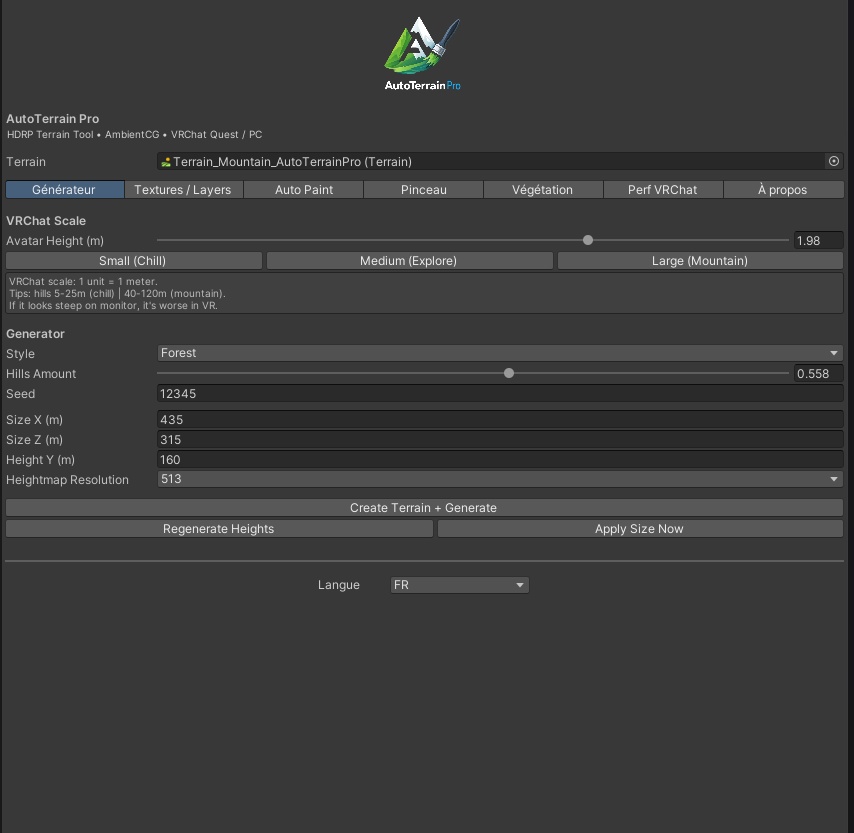Open the Style dropdown showing Forest
Image resolution: width=854 pixels, height=833 pixels.
click(500, 353)
